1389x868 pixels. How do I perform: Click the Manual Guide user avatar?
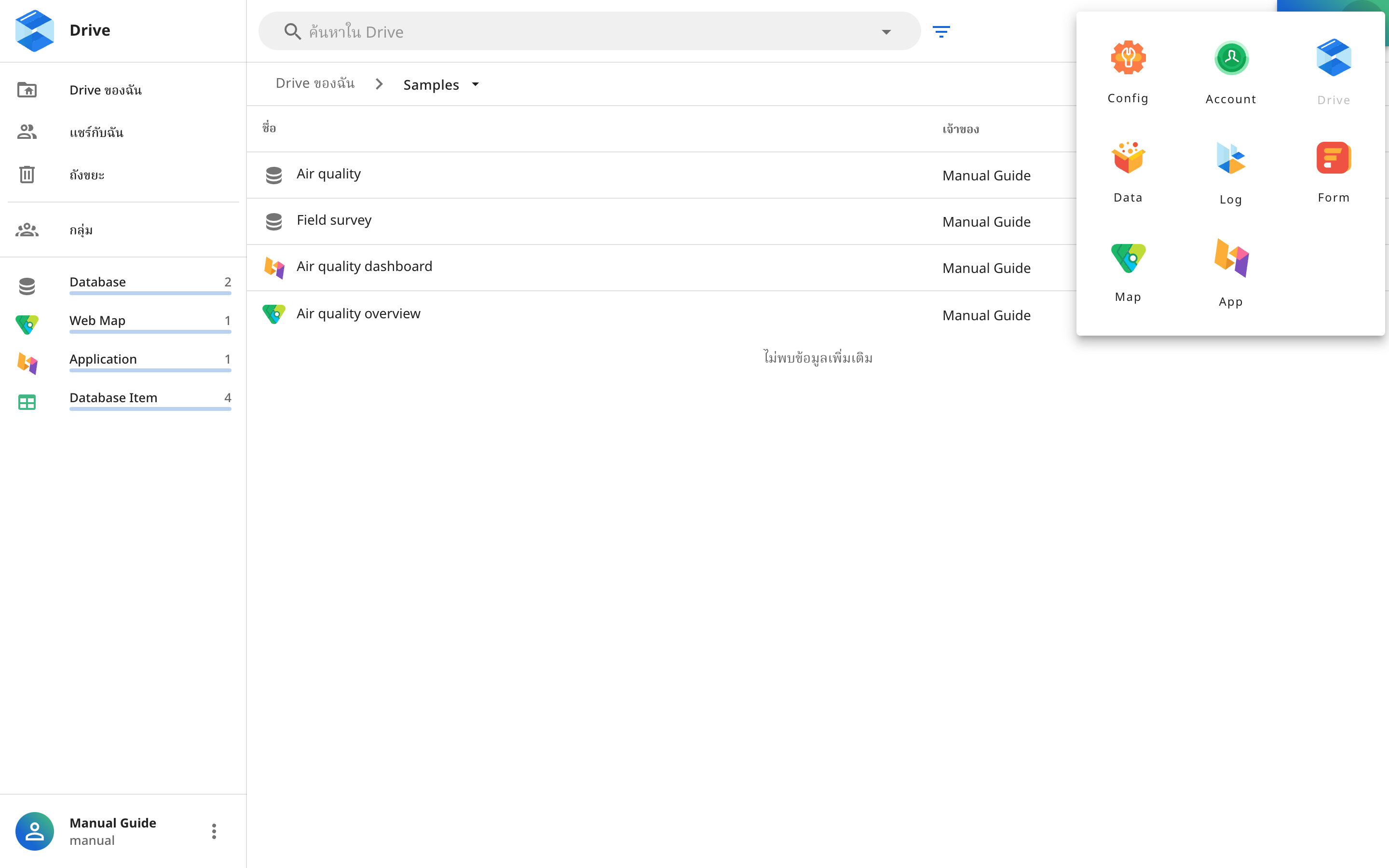point(34,831)
